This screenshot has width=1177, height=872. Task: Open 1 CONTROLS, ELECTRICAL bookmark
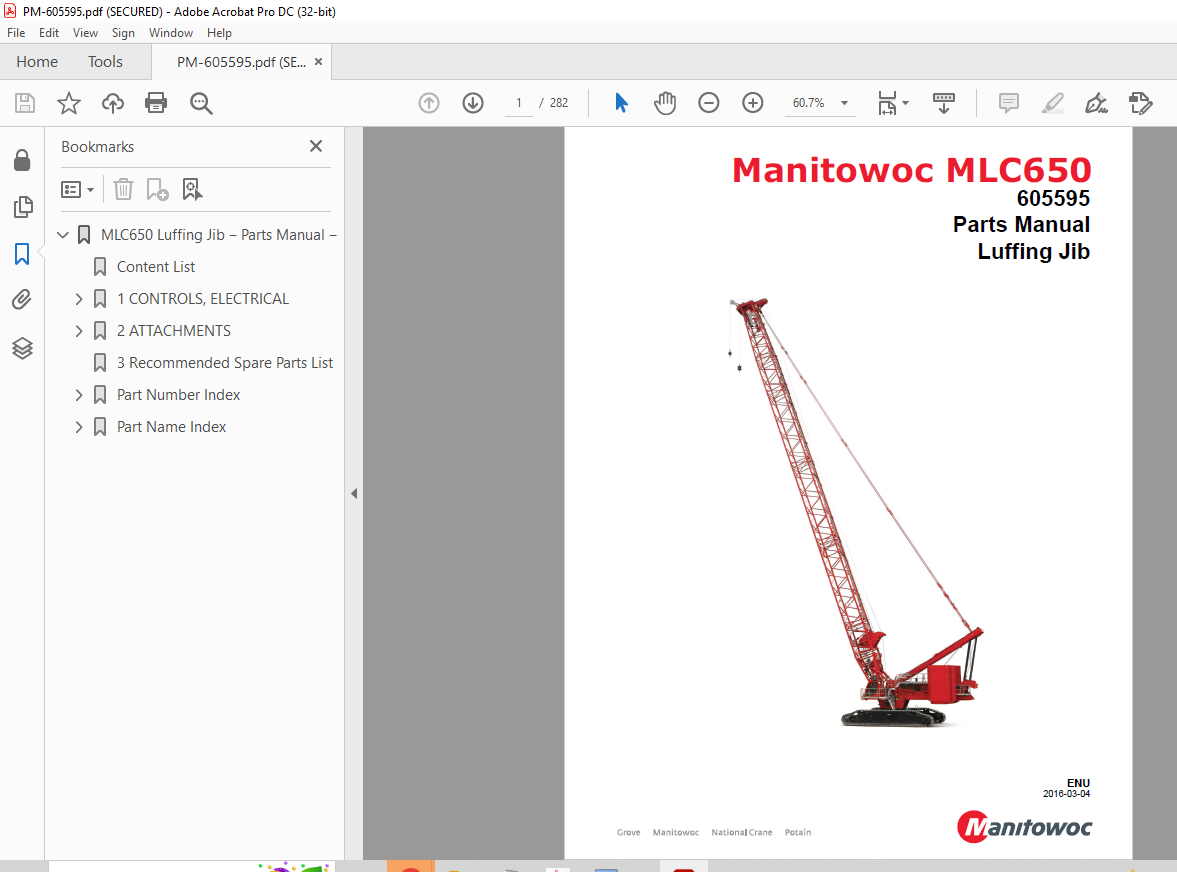(x=203, y=299)
